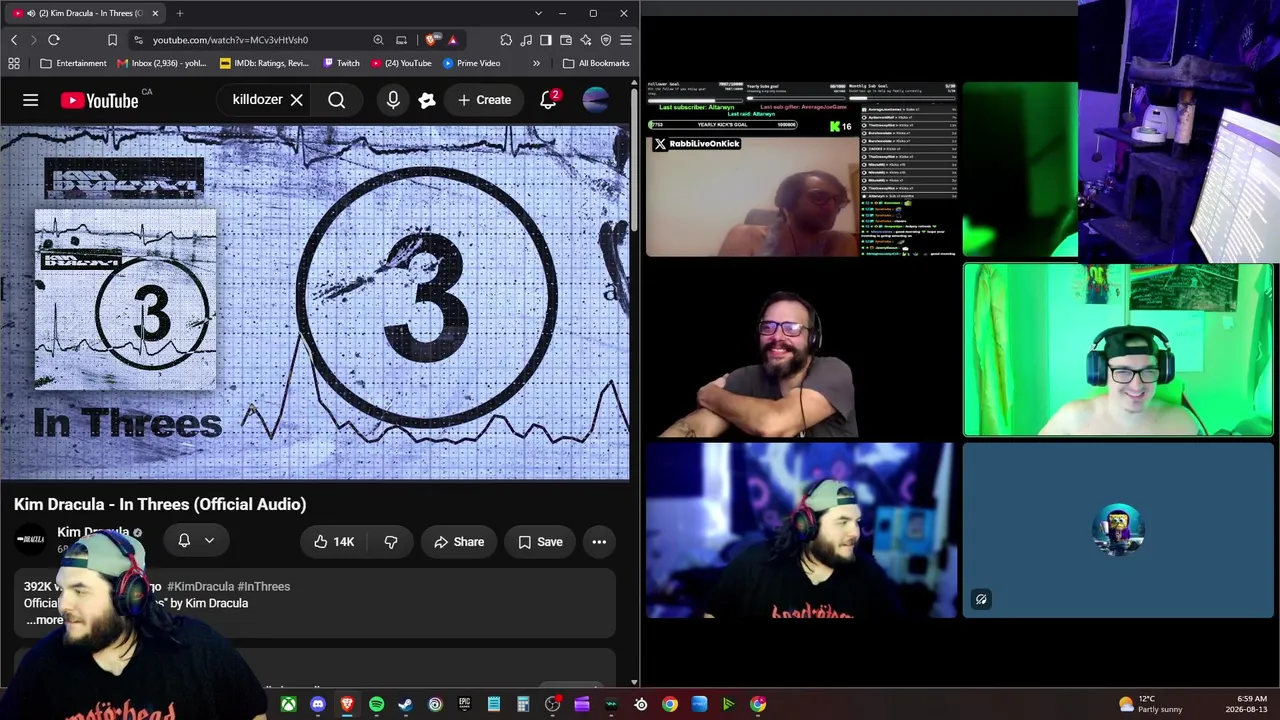Viewport: 1280px width, 720px height.
Task: Open the YouTube guide hamburger menu
Action: point(31,100)
